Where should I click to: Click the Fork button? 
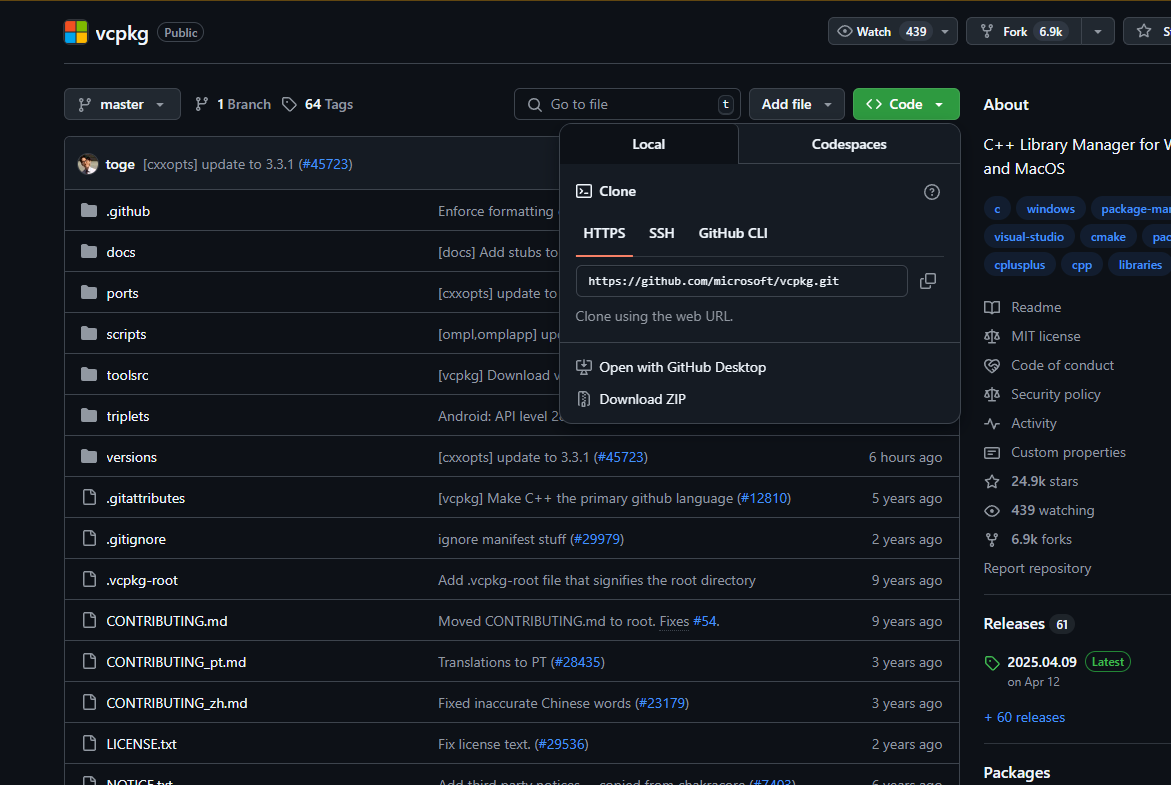click(1024, 31)
